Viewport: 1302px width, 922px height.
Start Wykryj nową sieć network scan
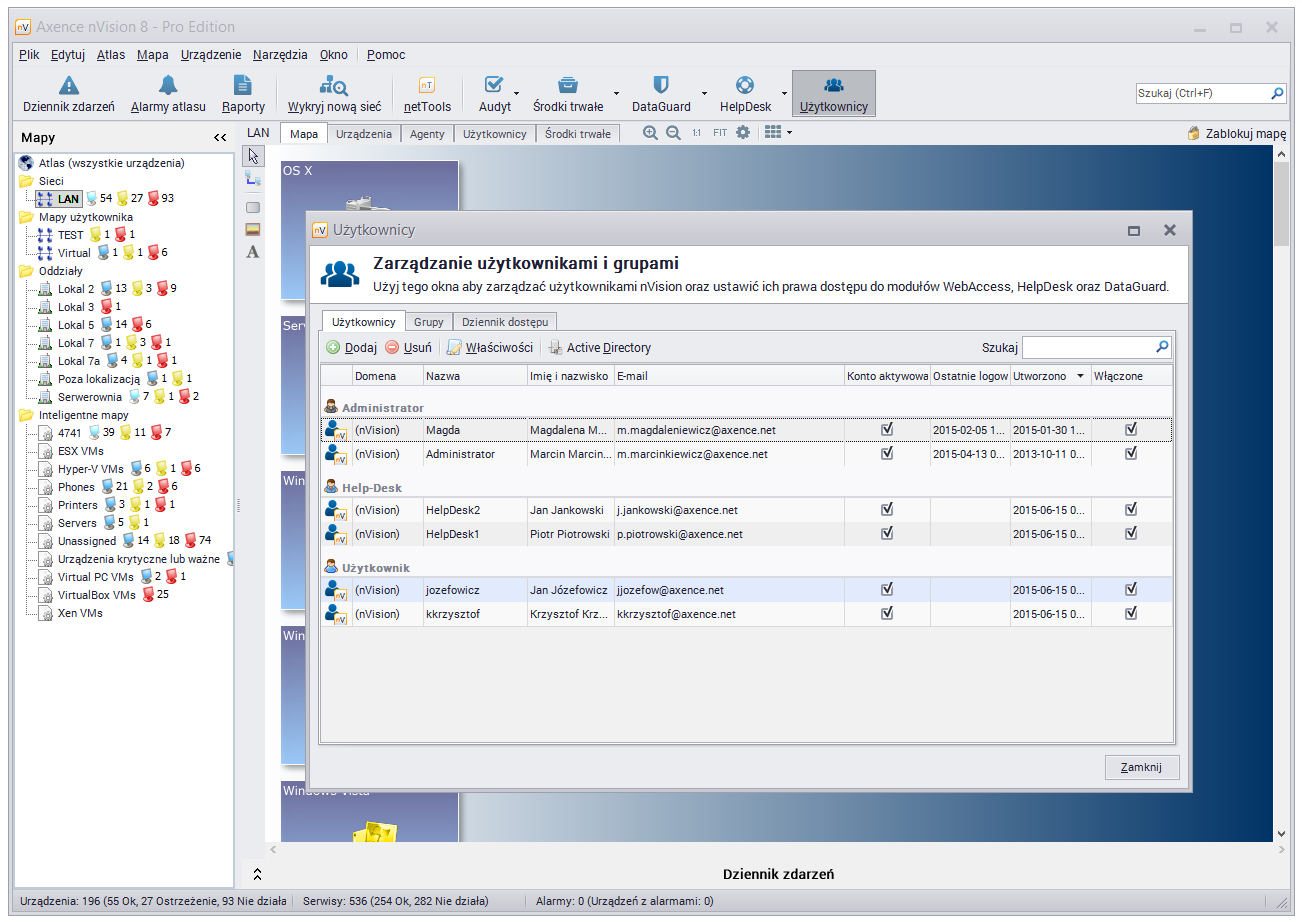pyautogui.click(x=334, y=94)
